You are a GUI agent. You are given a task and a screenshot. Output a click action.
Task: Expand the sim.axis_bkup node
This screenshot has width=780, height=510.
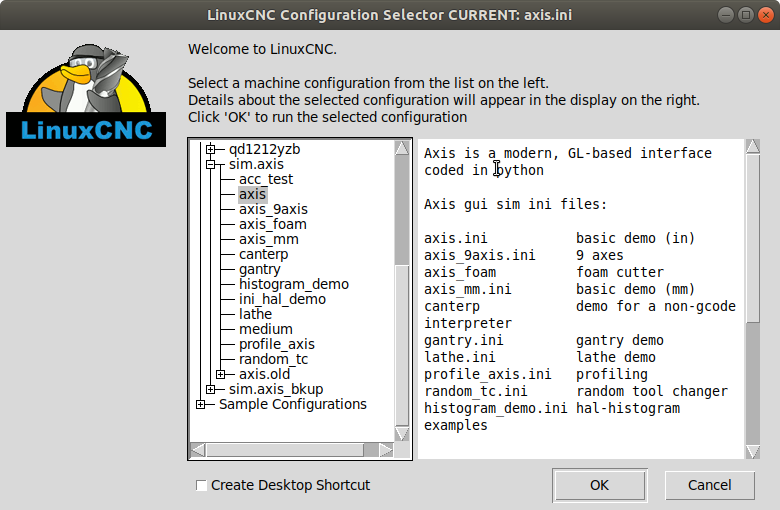(x=210, y=389)
